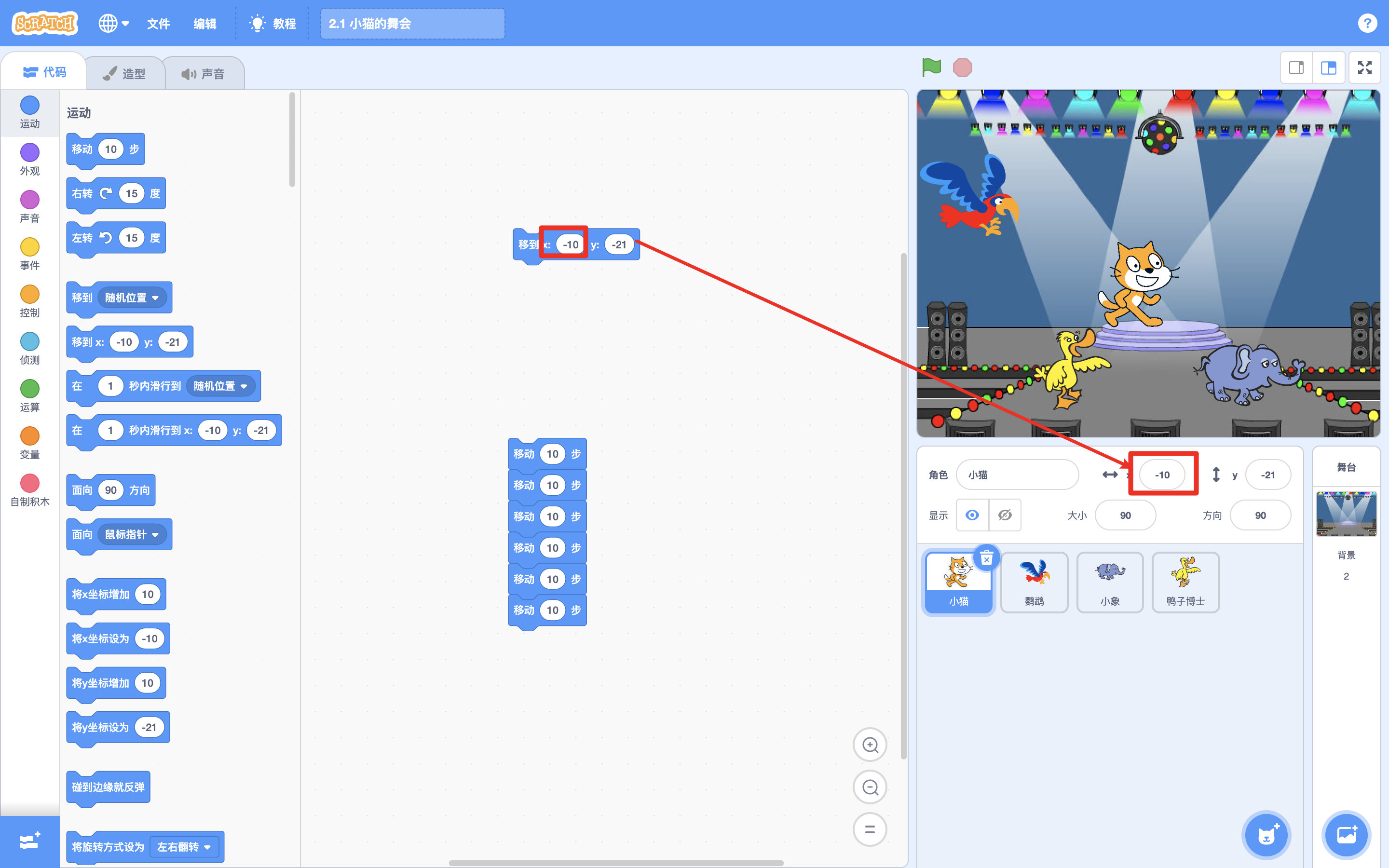The image size is (1389, 868).
Task: Enter full screen stage mode
Action: click(1364, 68)
